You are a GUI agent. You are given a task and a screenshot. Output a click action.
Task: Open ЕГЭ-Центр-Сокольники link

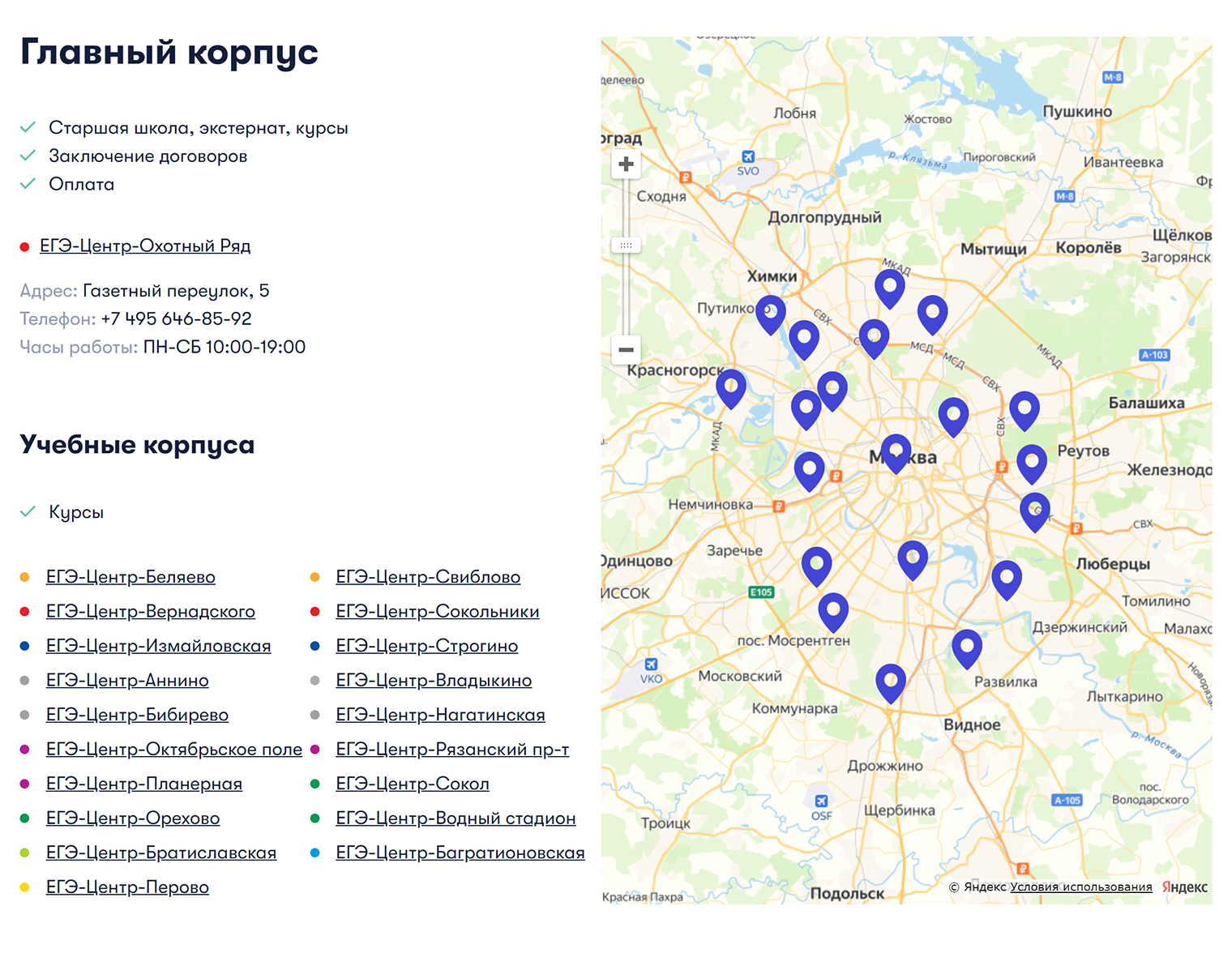[438, 612]
